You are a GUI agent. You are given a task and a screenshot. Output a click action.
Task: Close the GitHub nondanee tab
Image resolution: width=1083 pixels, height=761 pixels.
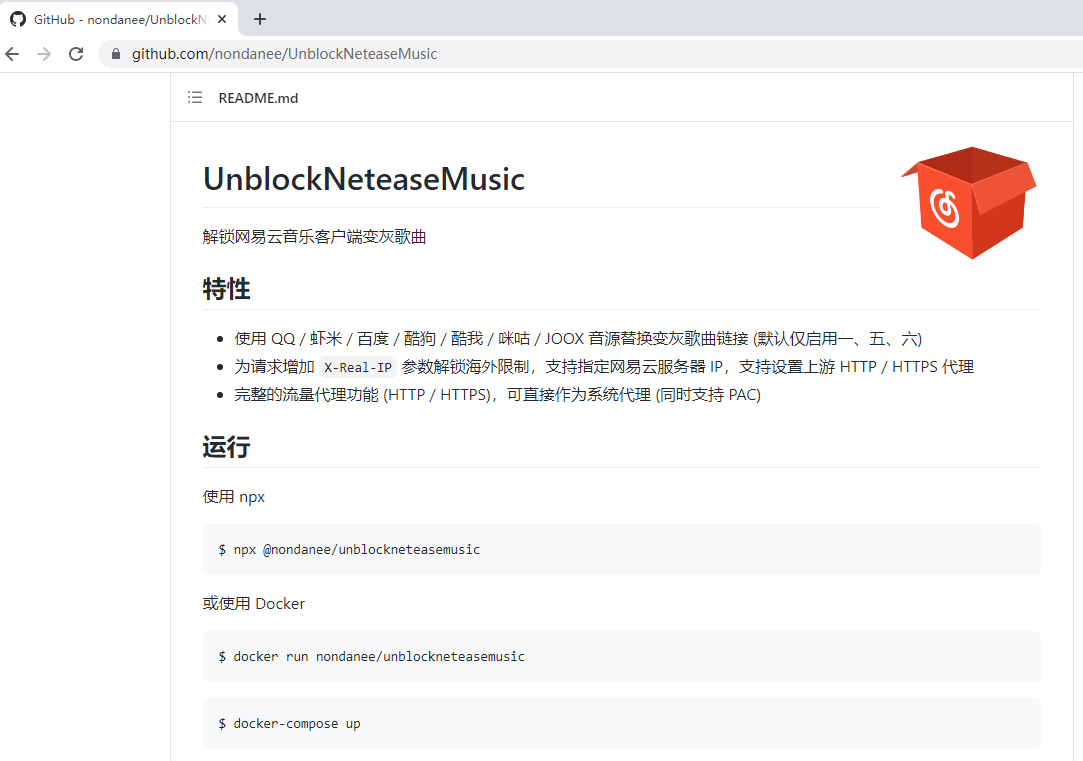222,19
